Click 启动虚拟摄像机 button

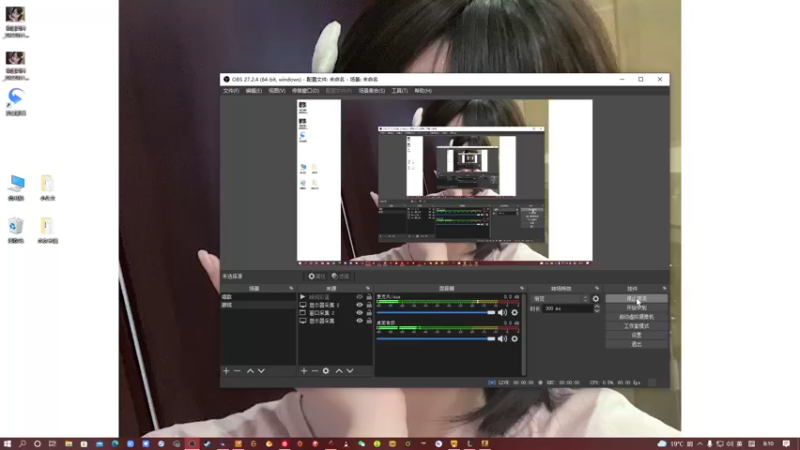[x=636, y=317]
